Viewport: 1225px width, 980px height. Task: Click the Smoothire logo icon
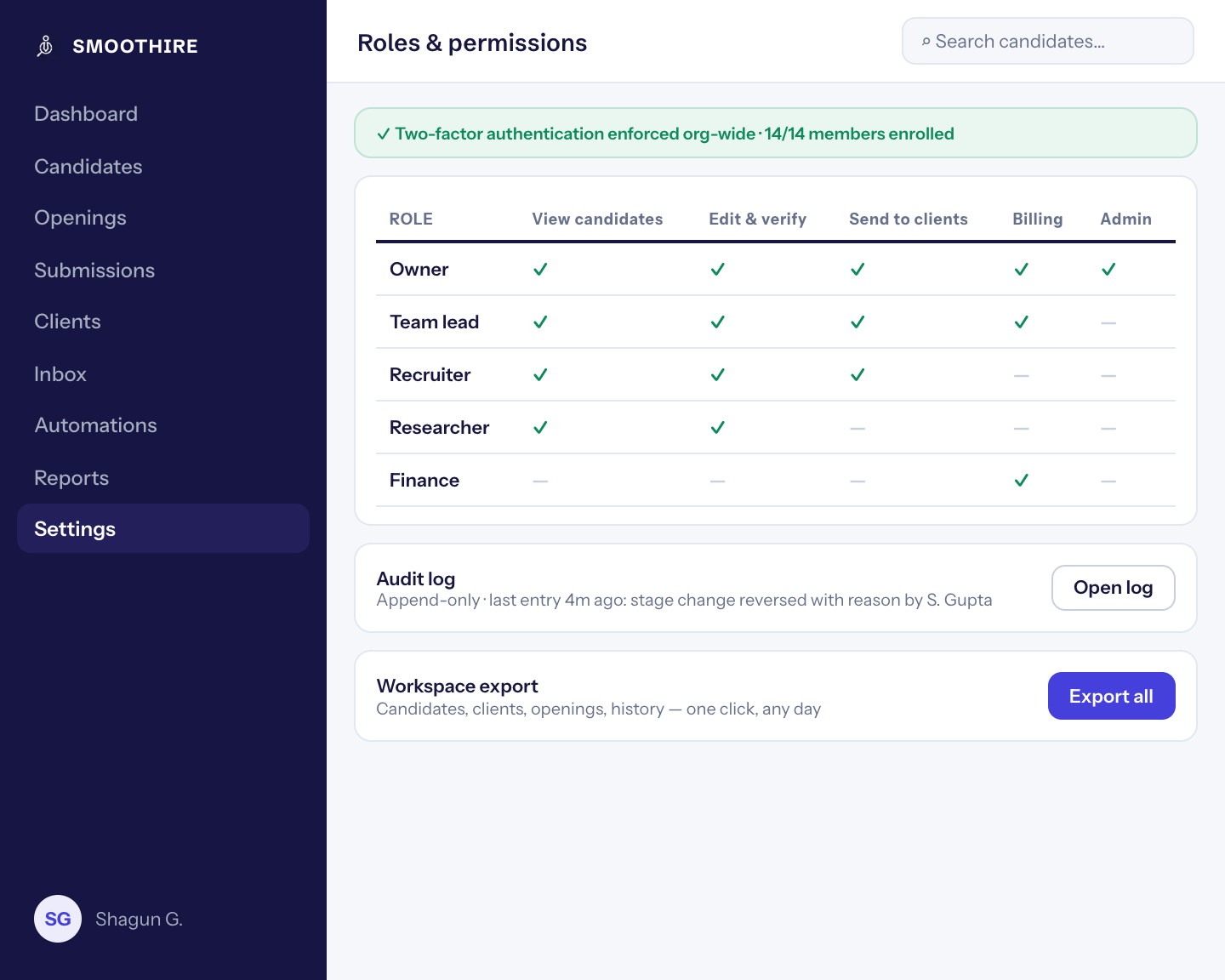coord(46,46)
